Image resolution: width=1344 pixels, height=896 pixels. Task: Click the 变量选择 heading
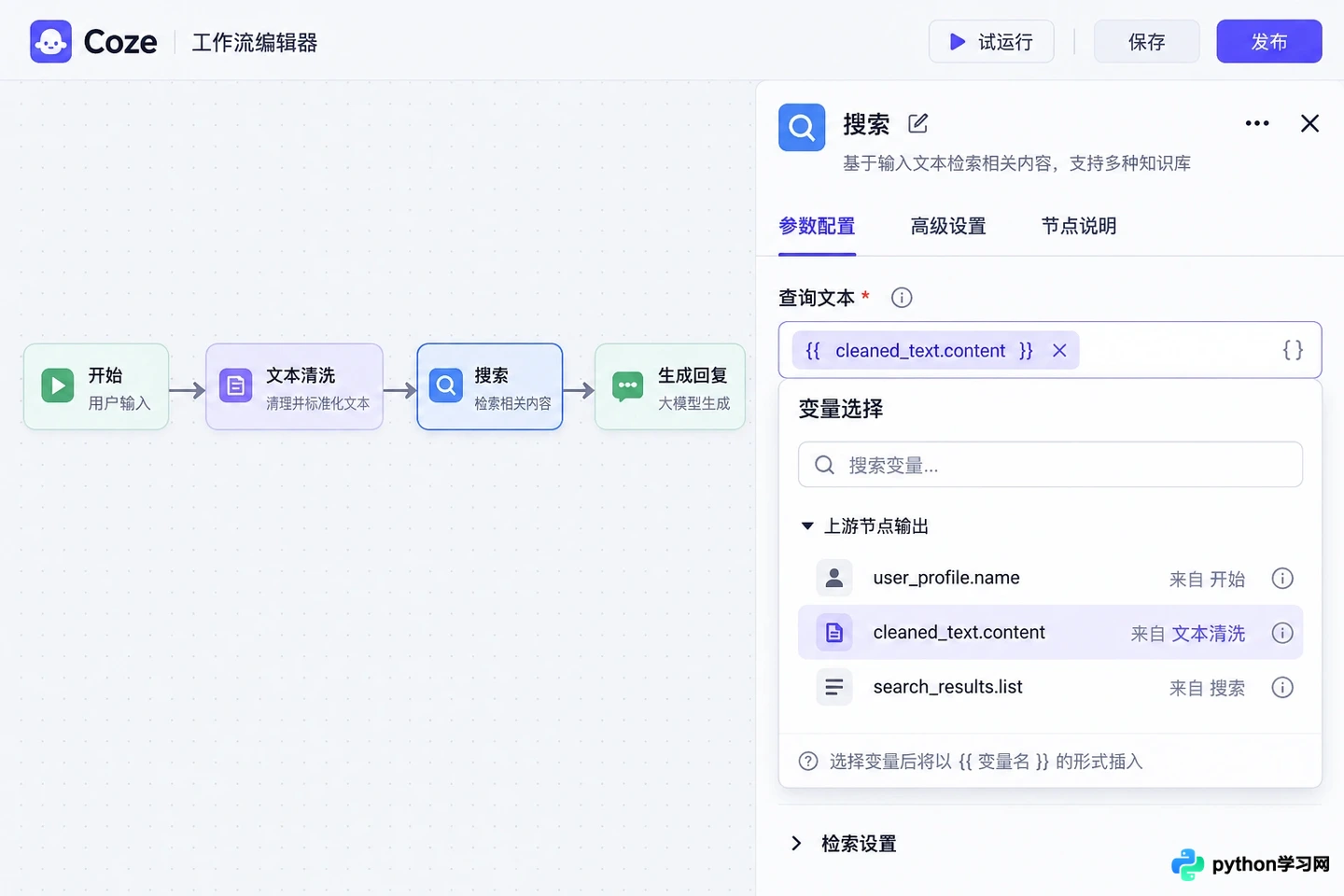point(841,409)
